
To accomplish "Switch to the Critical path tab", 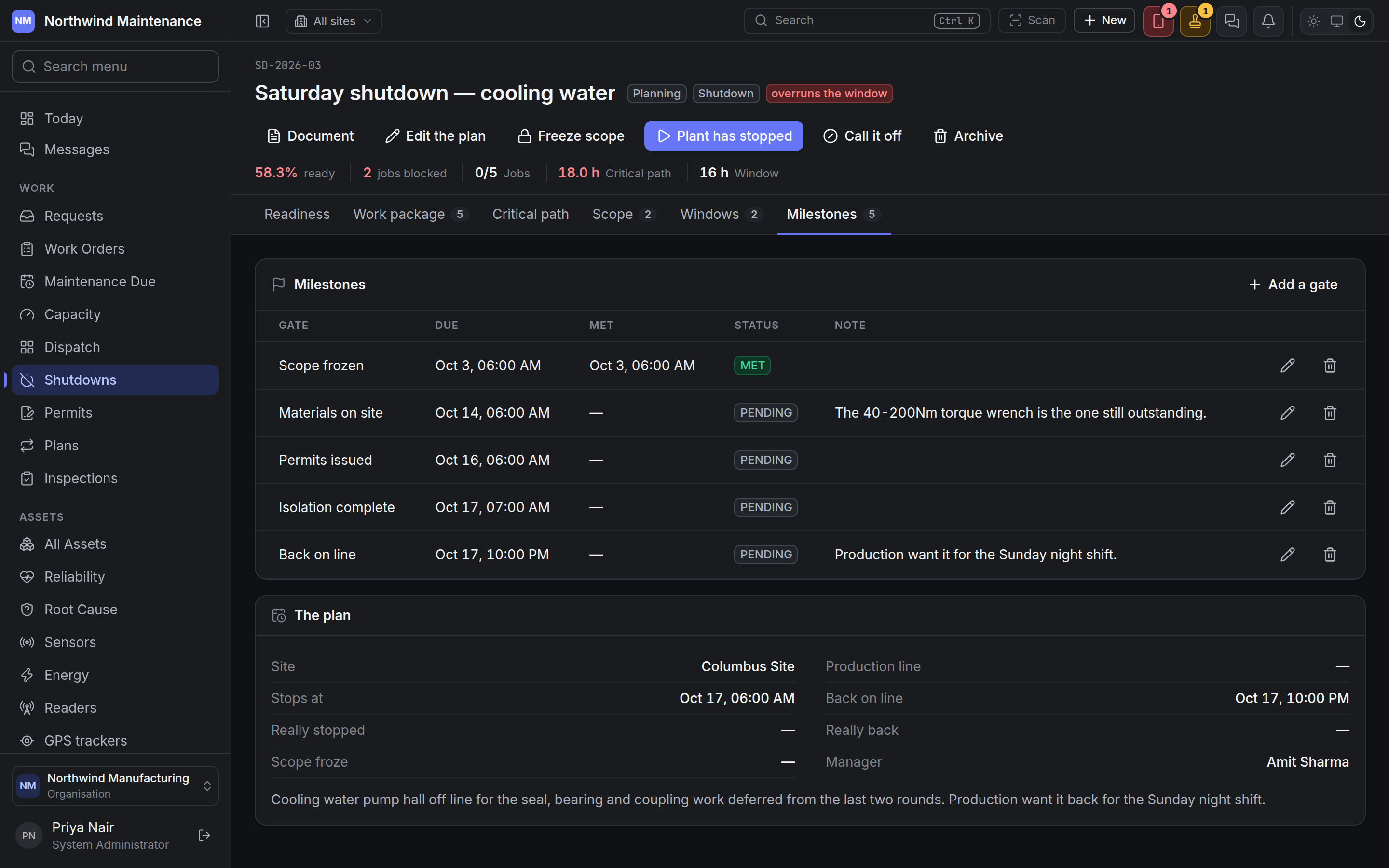I will pos(531,214).
